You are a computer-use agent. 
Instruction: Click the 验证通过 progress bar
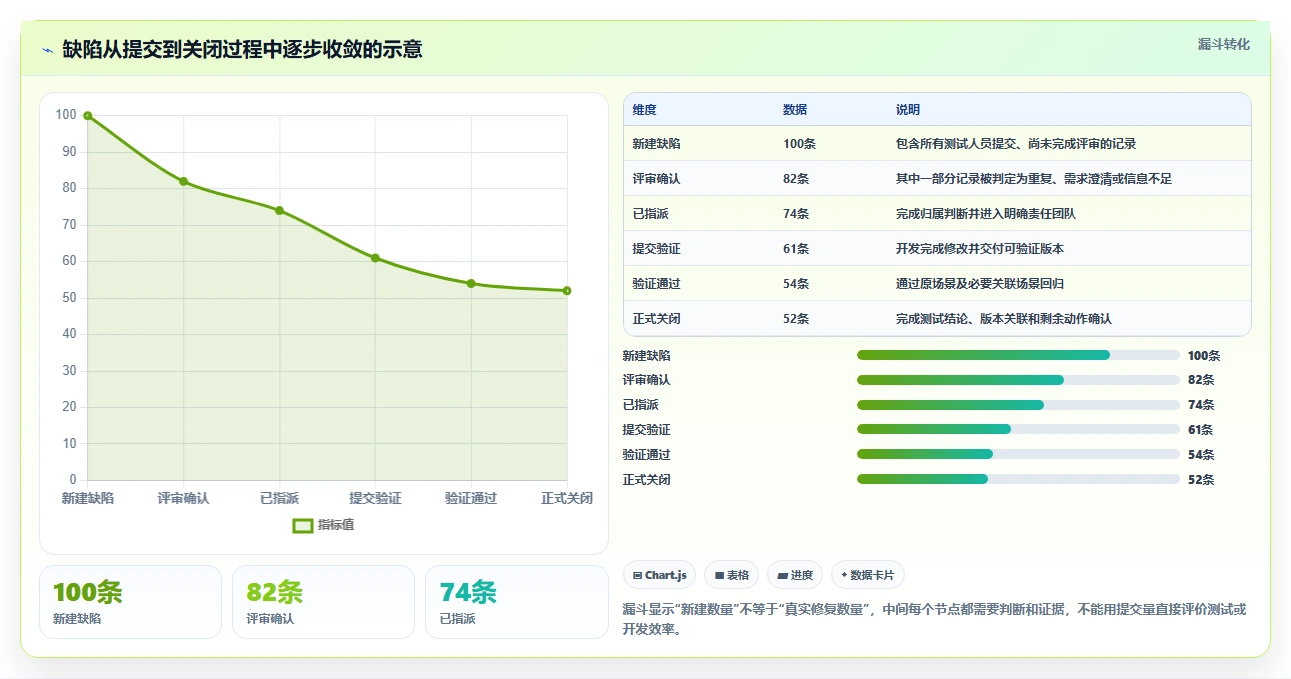click(x=1018, y=454)
